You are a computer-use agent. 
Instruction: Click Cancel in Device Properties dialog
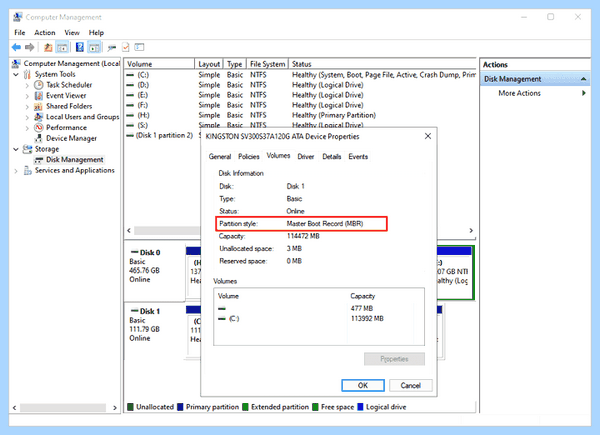point(411,385)
